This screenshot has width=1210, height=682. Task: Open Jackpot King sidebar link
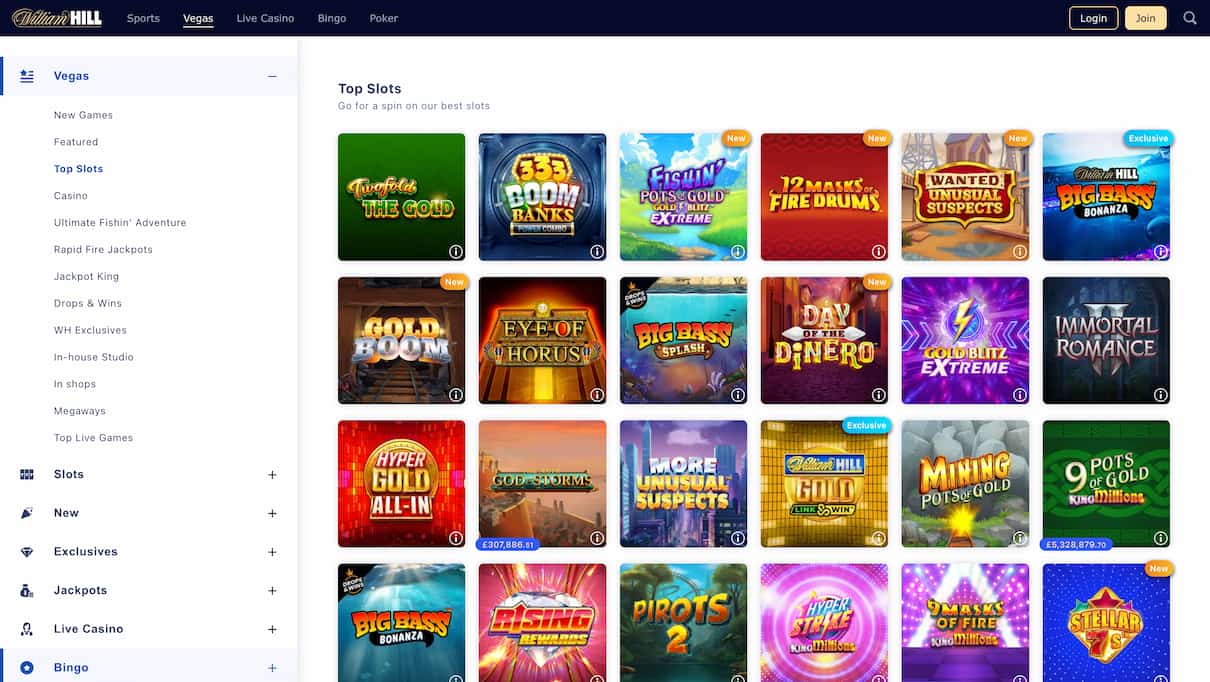[x=86, y=277]
